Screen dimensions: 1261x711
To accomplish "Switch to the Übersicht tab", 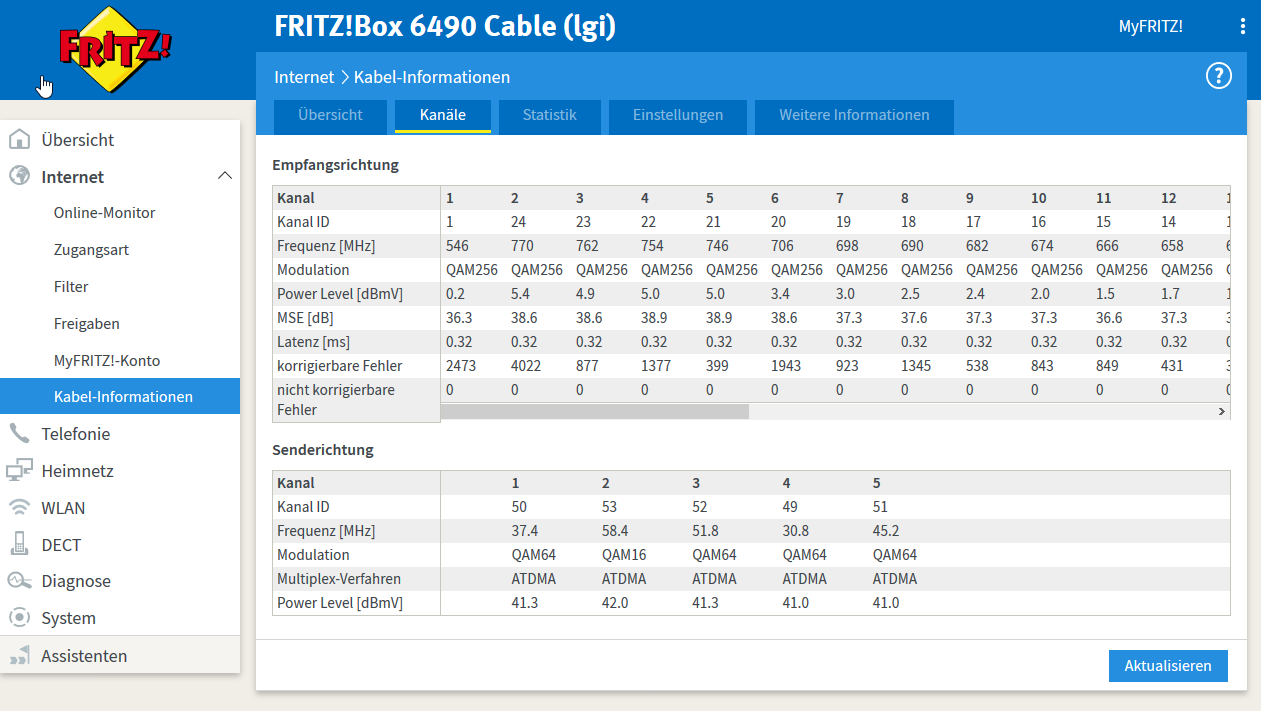I will [330, 115].
